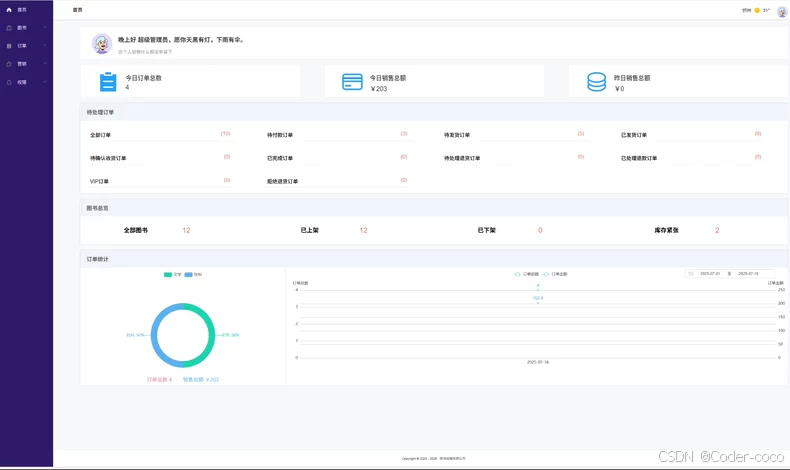
Task: Click the 订单总数 4 label under donut chart
Action: [x=159, y=379]
